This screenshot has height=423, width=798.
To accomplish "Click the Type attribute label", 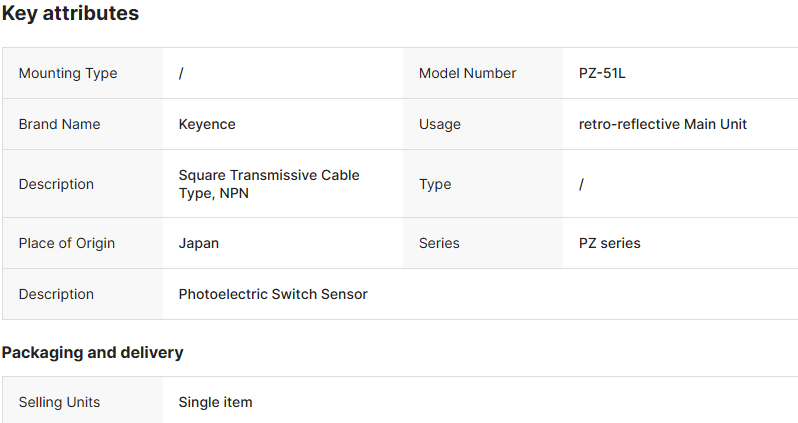I will click(435, 184).
